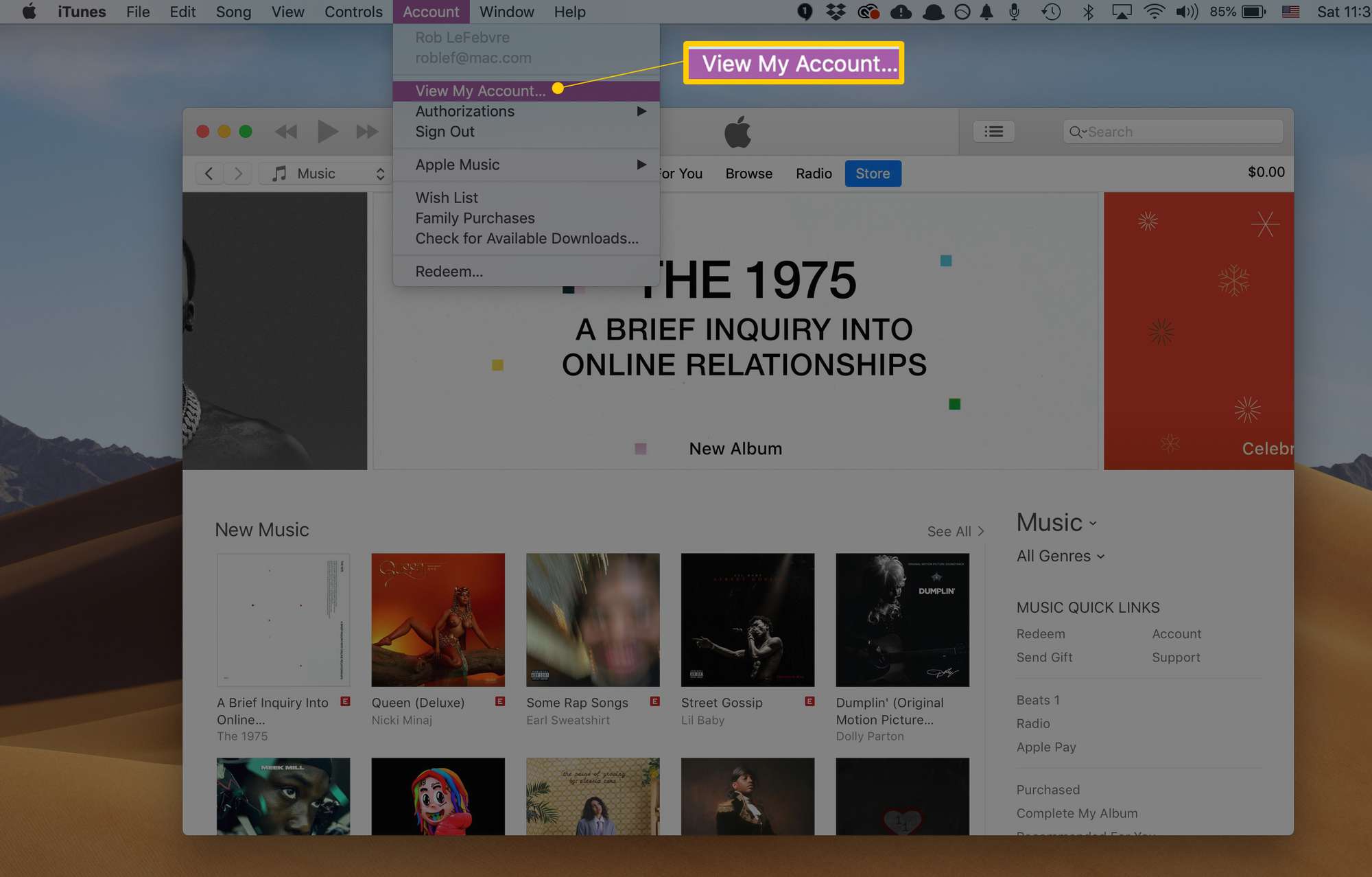
Task: Click the iTunes rewind button
Action: 287,131
